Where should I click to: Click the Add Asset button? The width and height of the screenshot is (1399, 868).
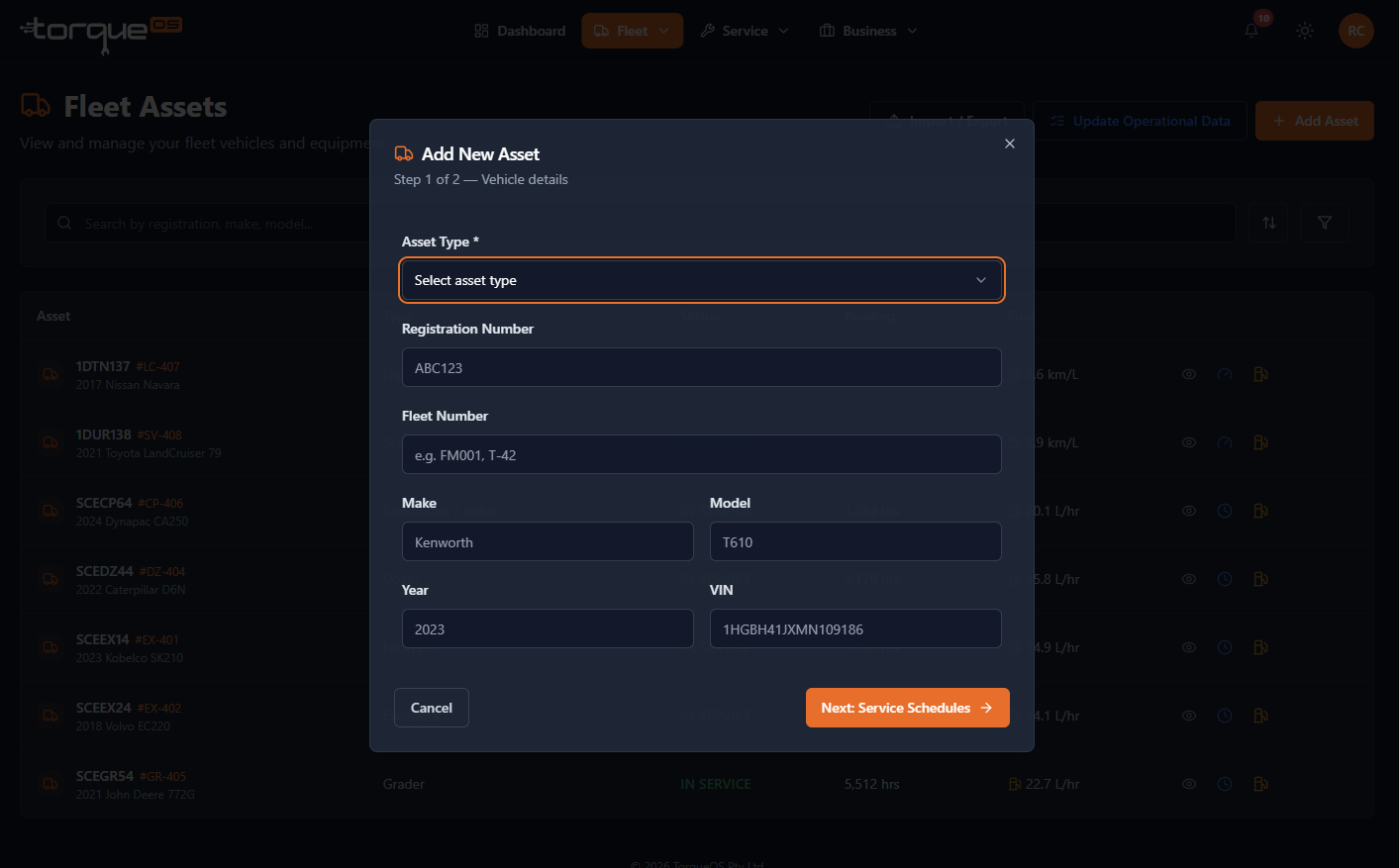click(x=1315, y=121)
